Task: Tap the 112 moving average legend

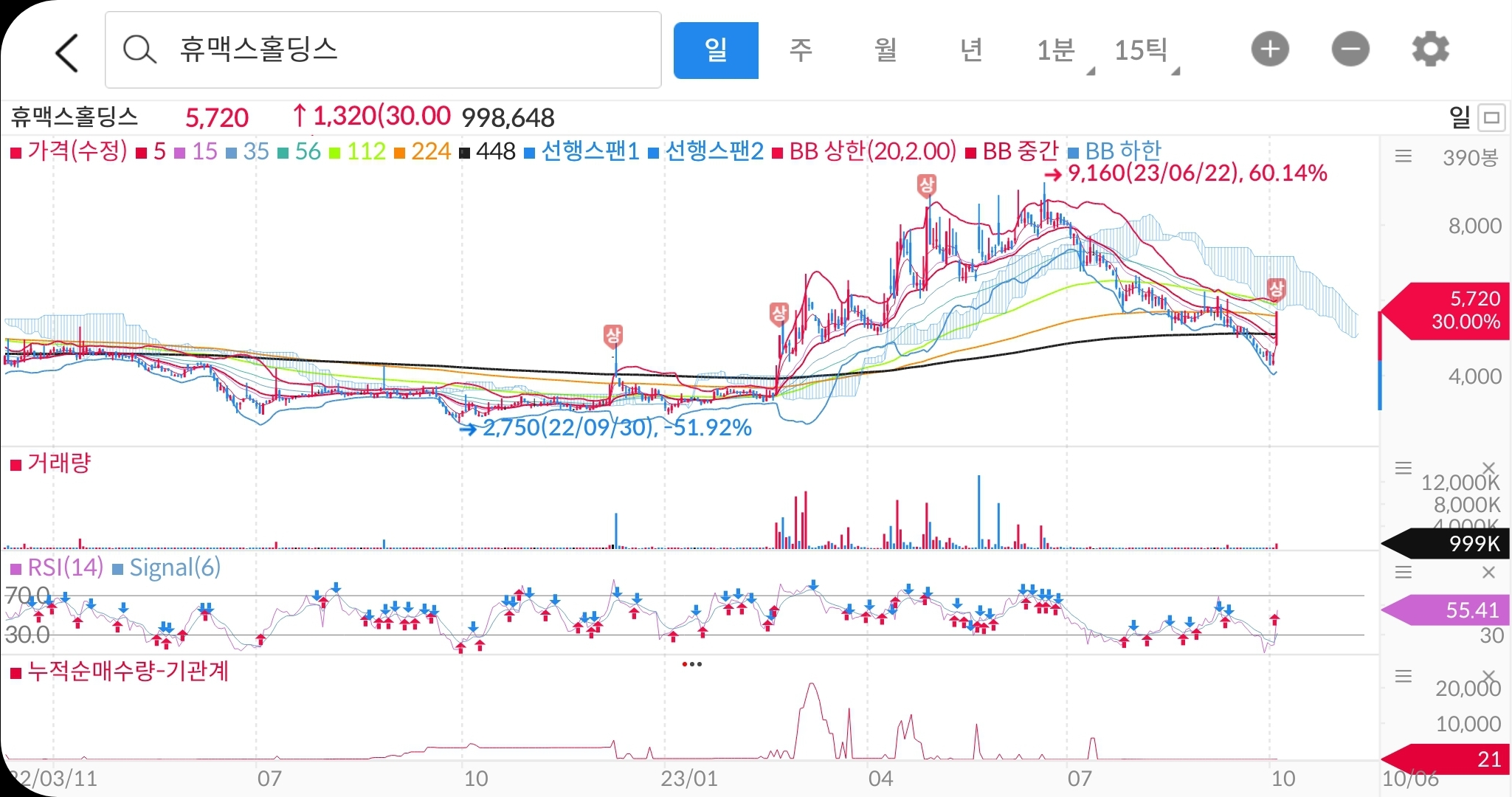Action: (357, 151)
